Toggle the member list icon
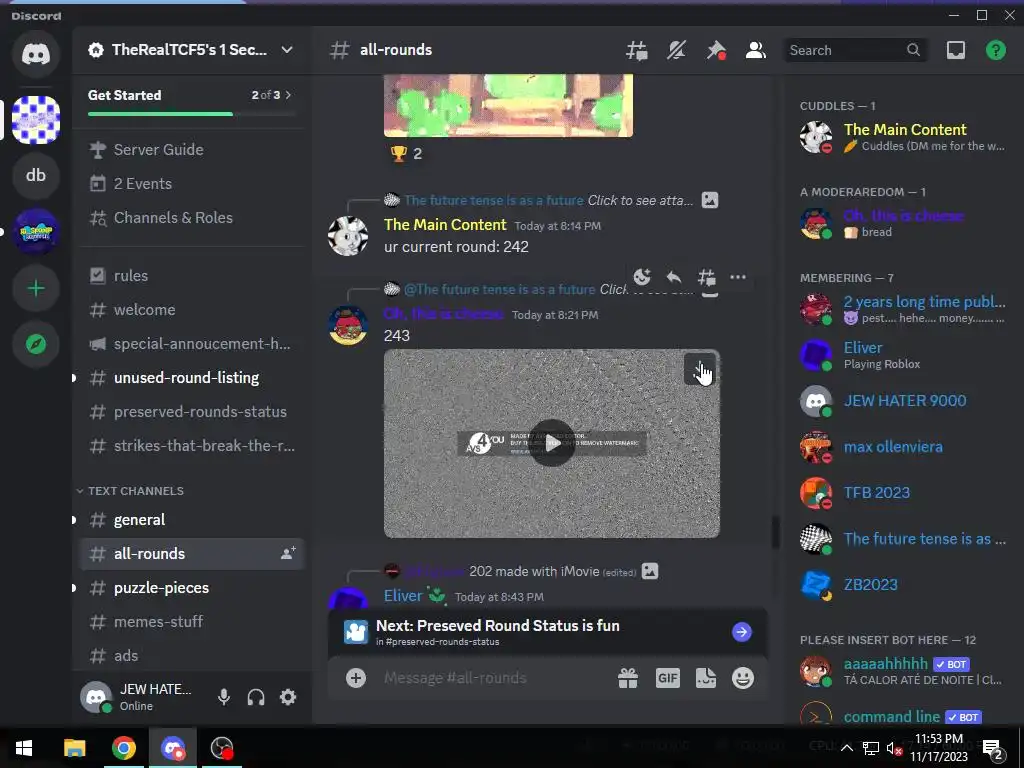 [x=756, y=50]
